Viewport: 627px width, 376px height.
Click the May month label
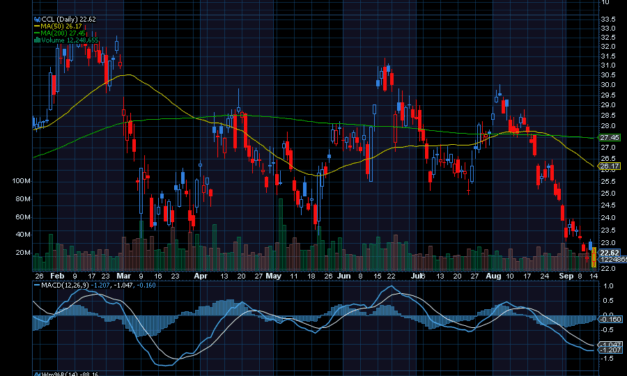pos(274,276)
